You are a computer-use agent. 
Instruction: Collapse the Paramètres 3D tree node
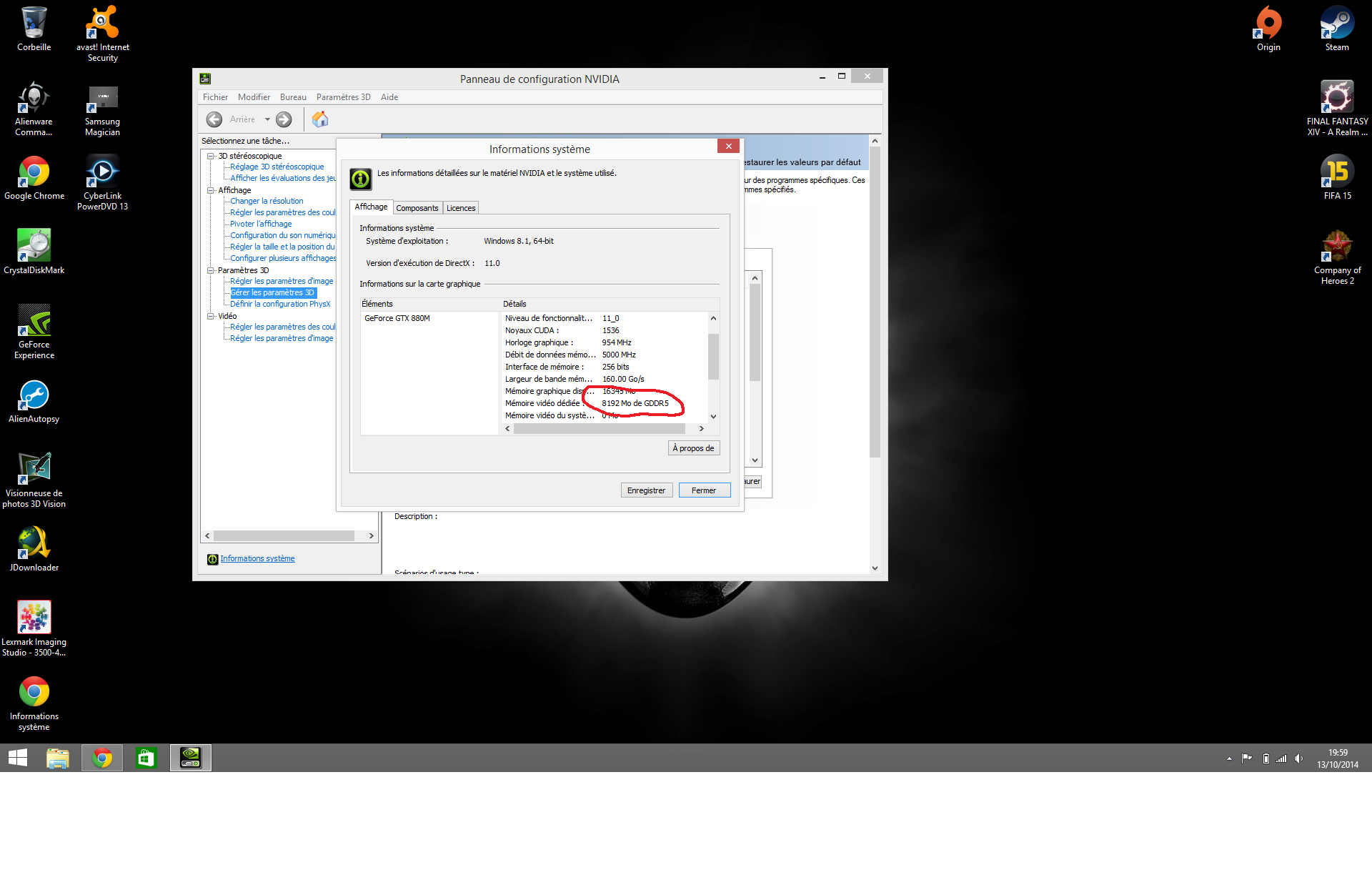(x=211, y=270)
